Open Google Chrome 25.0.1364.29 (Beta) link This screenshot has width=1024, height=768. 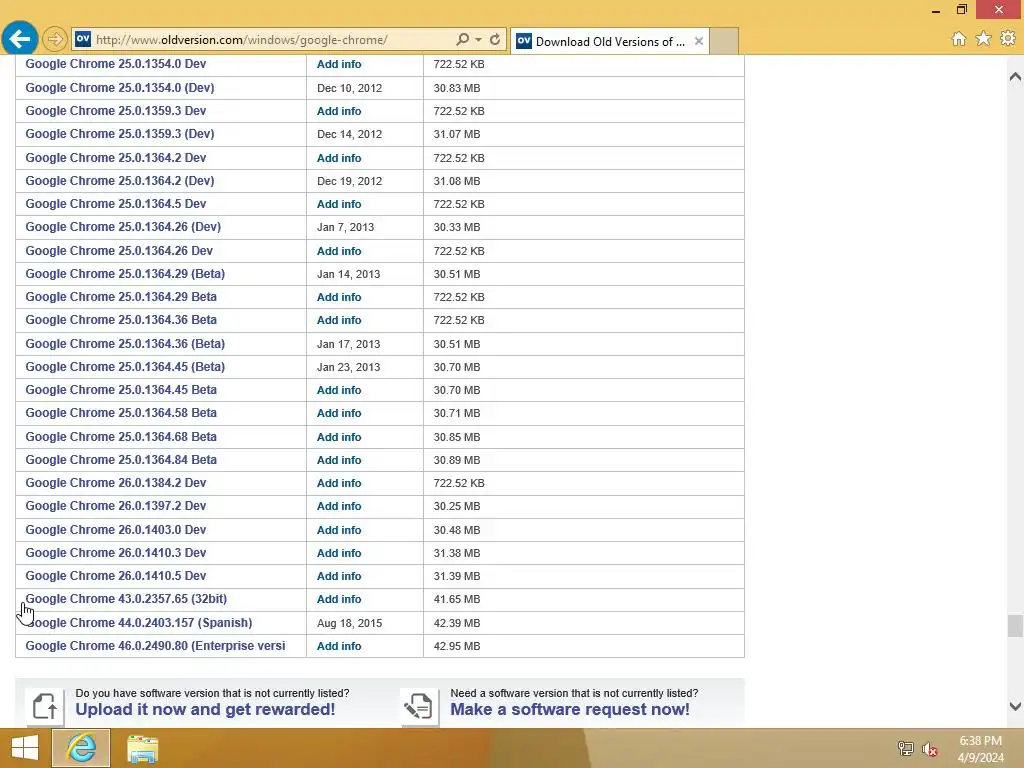[125, 274]
